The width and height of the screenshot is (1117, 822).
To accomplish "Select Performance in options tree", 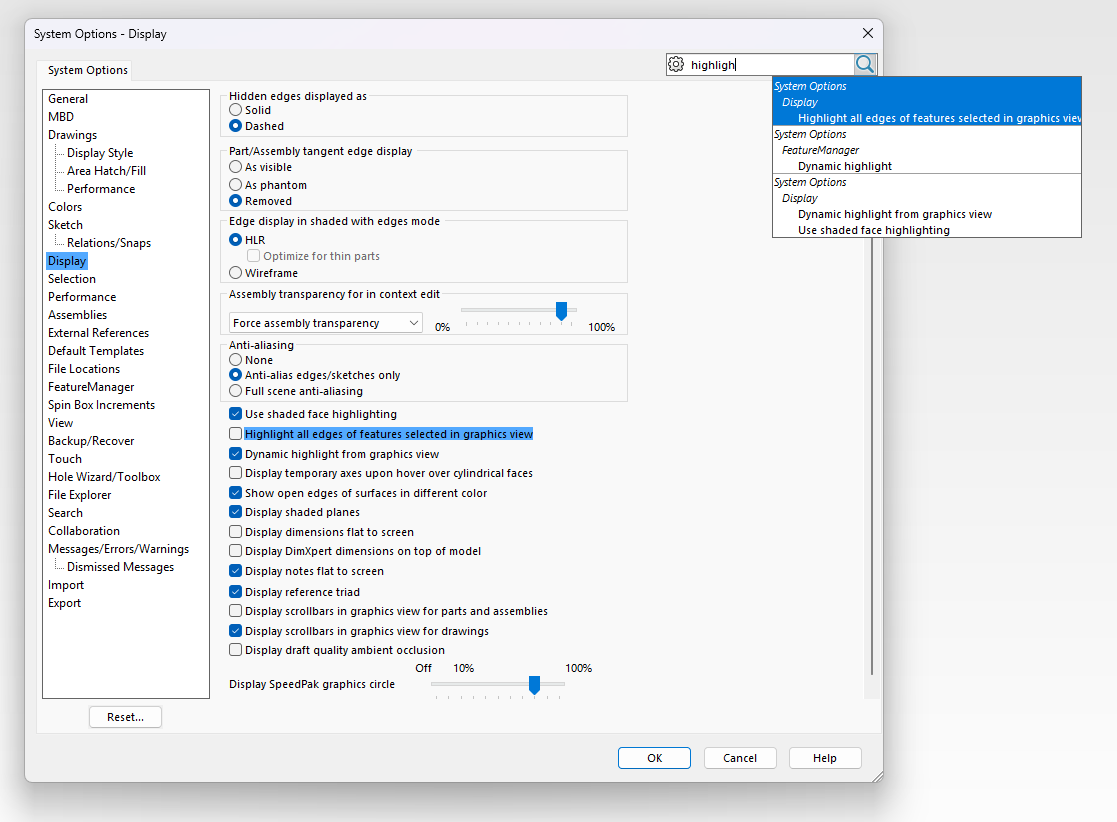I will pyautogui.click(x=82, y=297).
